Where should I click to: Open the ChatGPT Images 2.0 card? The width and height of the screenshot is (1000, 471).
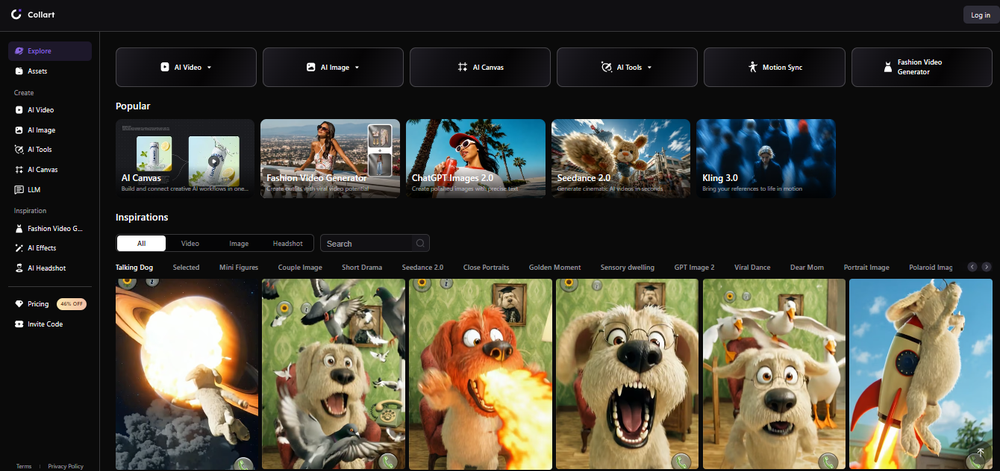pyautogui.click(x=476, y=158)
